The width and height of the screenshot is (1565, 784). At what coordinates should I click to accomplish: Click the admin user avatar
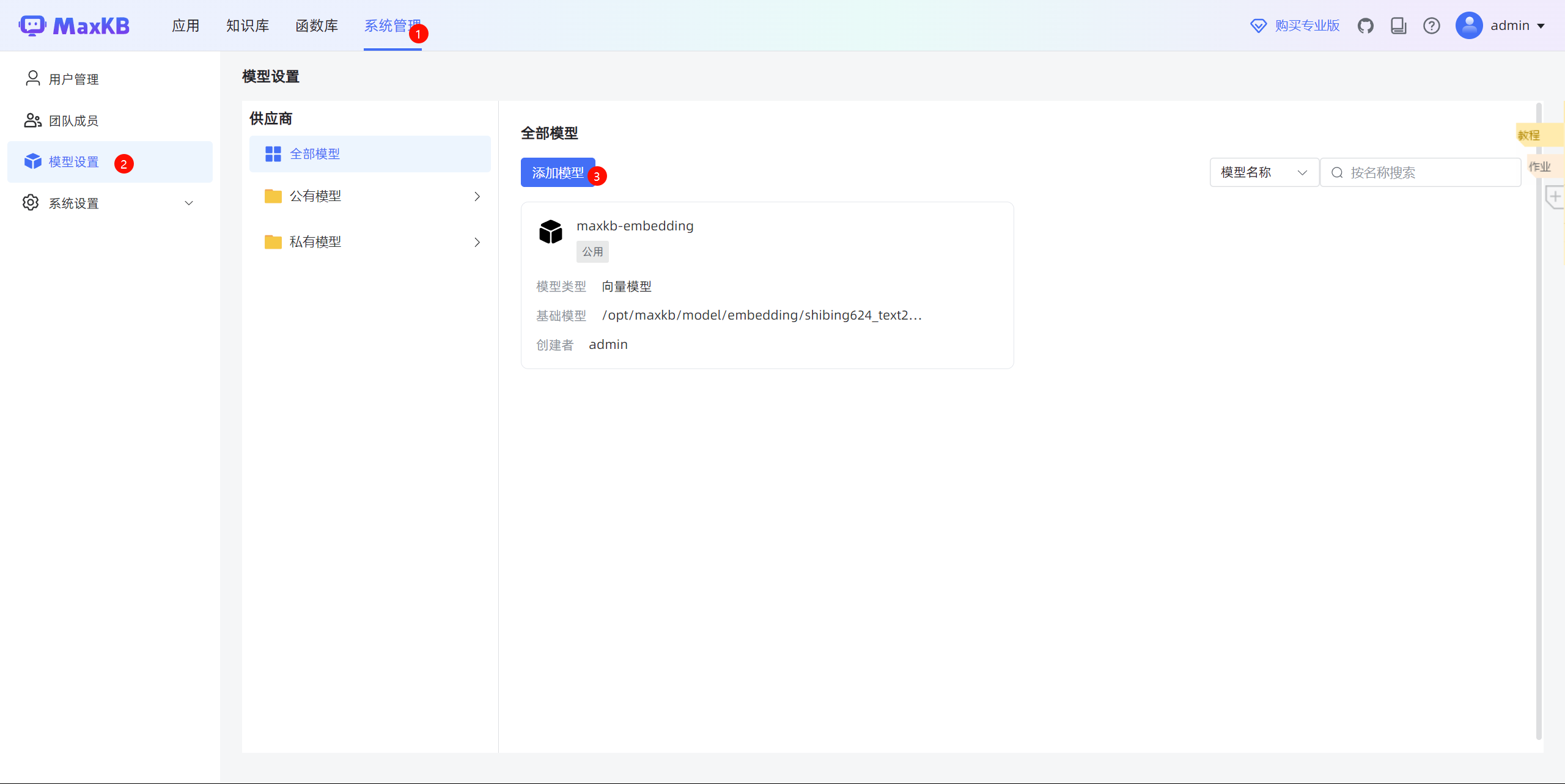[1468, 26]
